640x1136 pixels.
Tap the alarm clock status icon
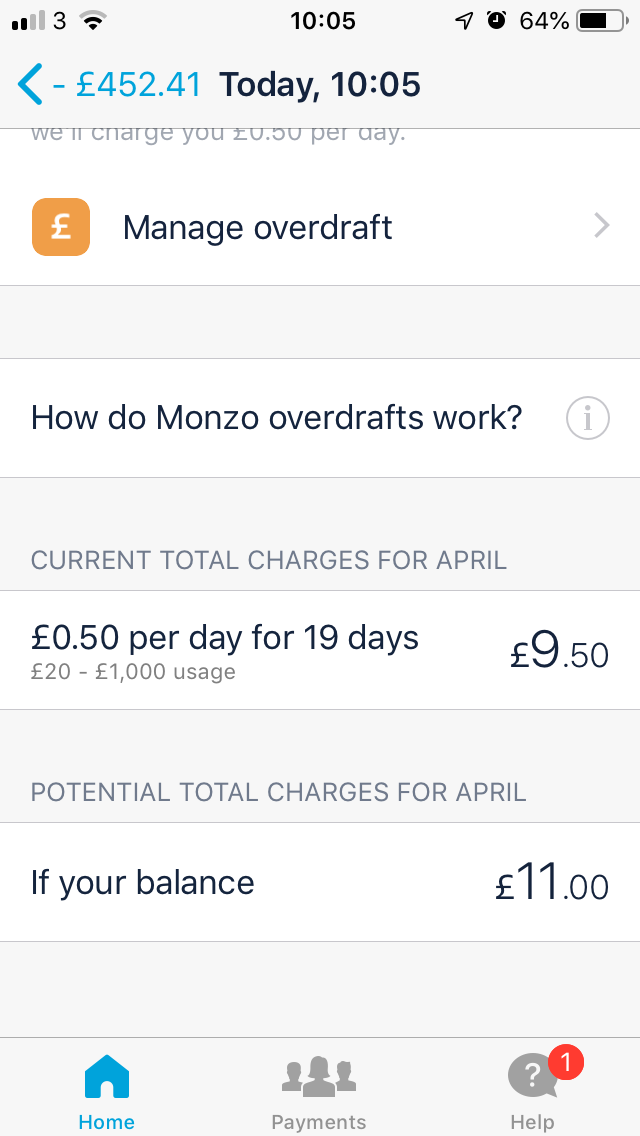497,20
